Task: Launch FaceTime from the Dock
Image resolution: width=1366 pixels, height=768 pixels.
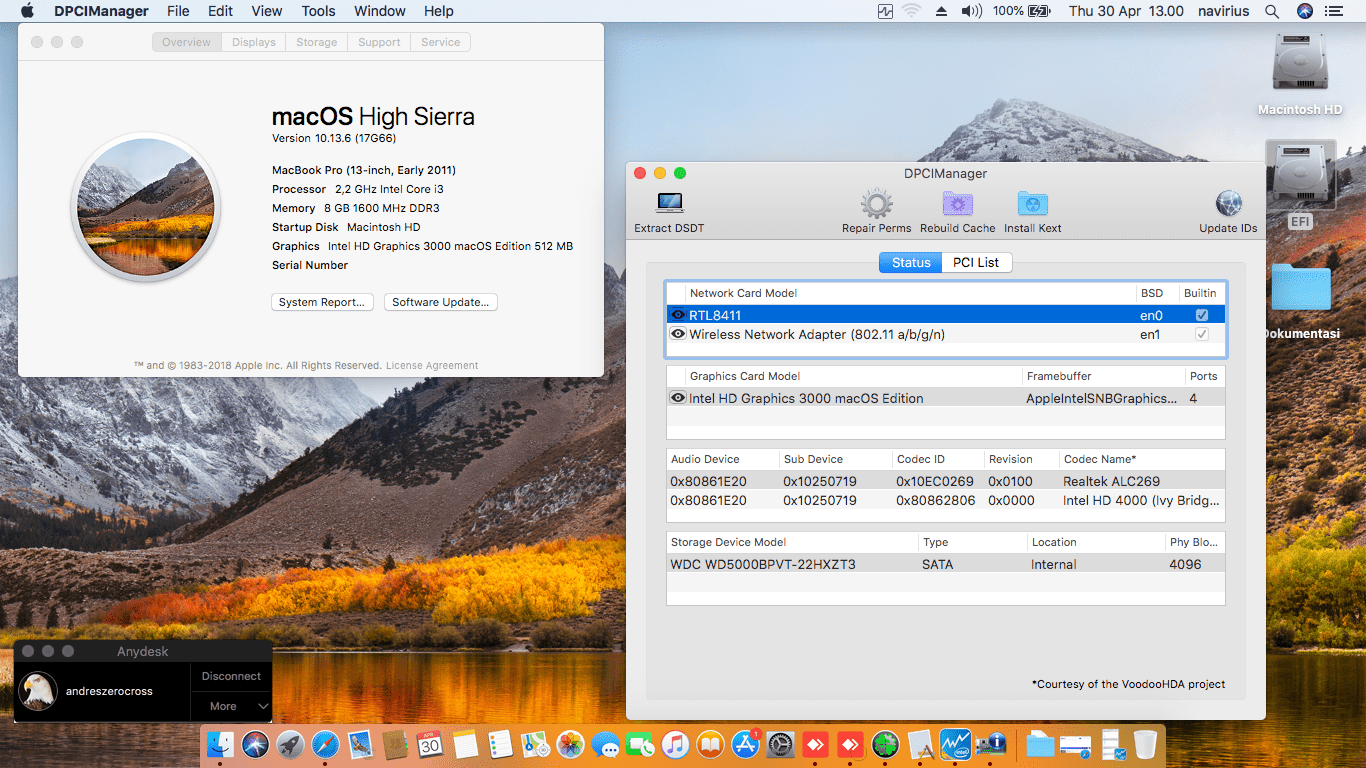Action: pyautogui.click(x=640, y=744)
